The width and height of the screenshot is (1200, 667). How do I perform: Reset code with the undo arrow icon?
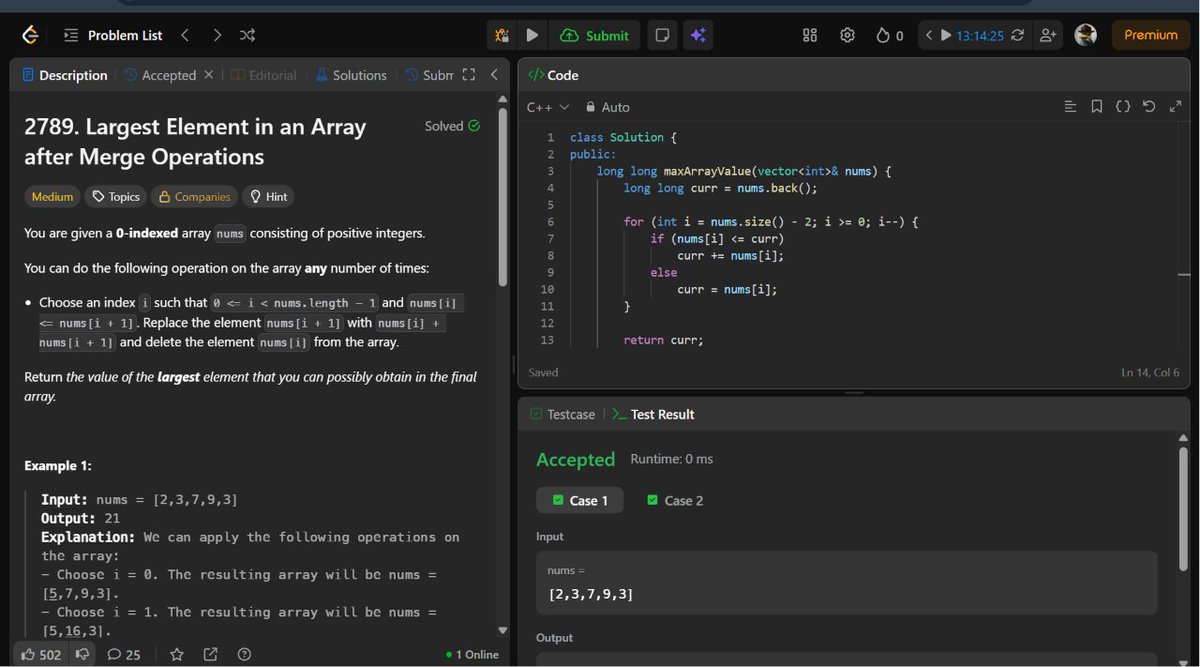(1149, 107)
